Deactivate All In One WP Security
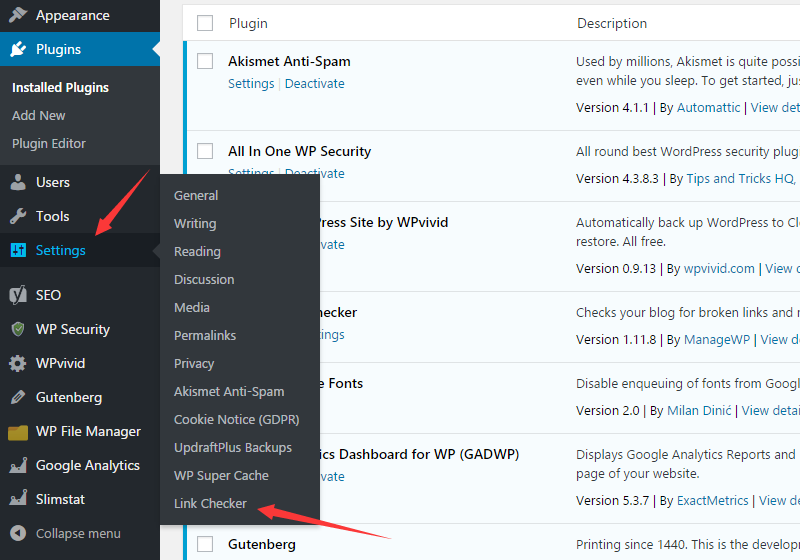 pos(315,173)
